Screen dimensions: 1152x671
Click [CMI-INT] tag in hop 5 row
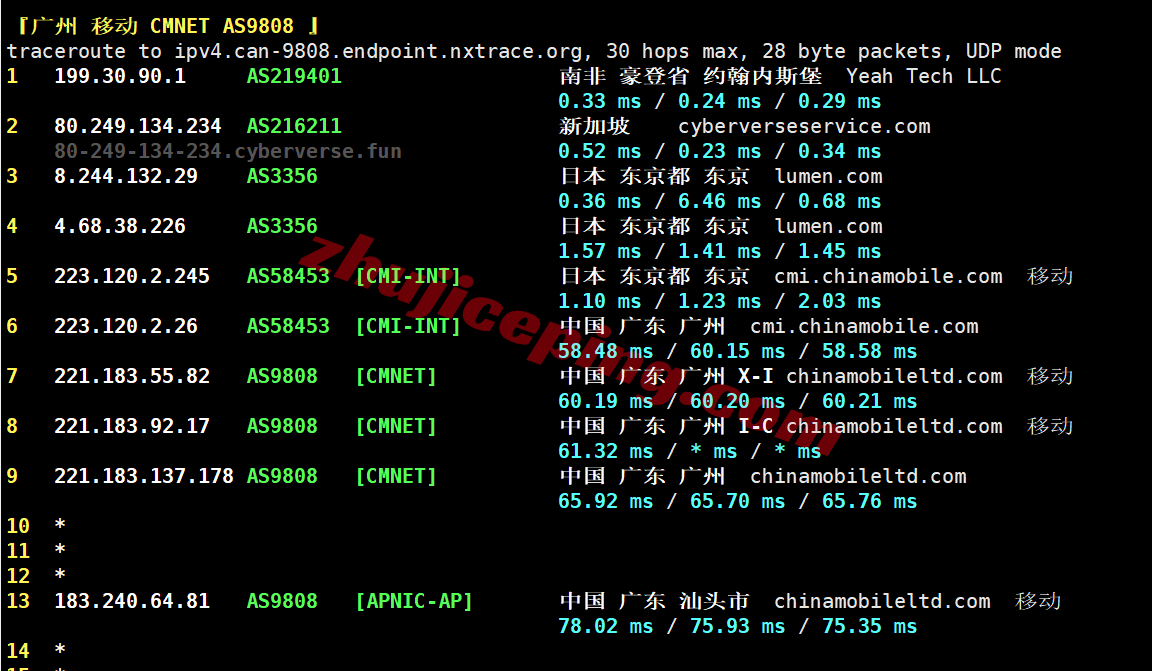(x=408, y=276)
